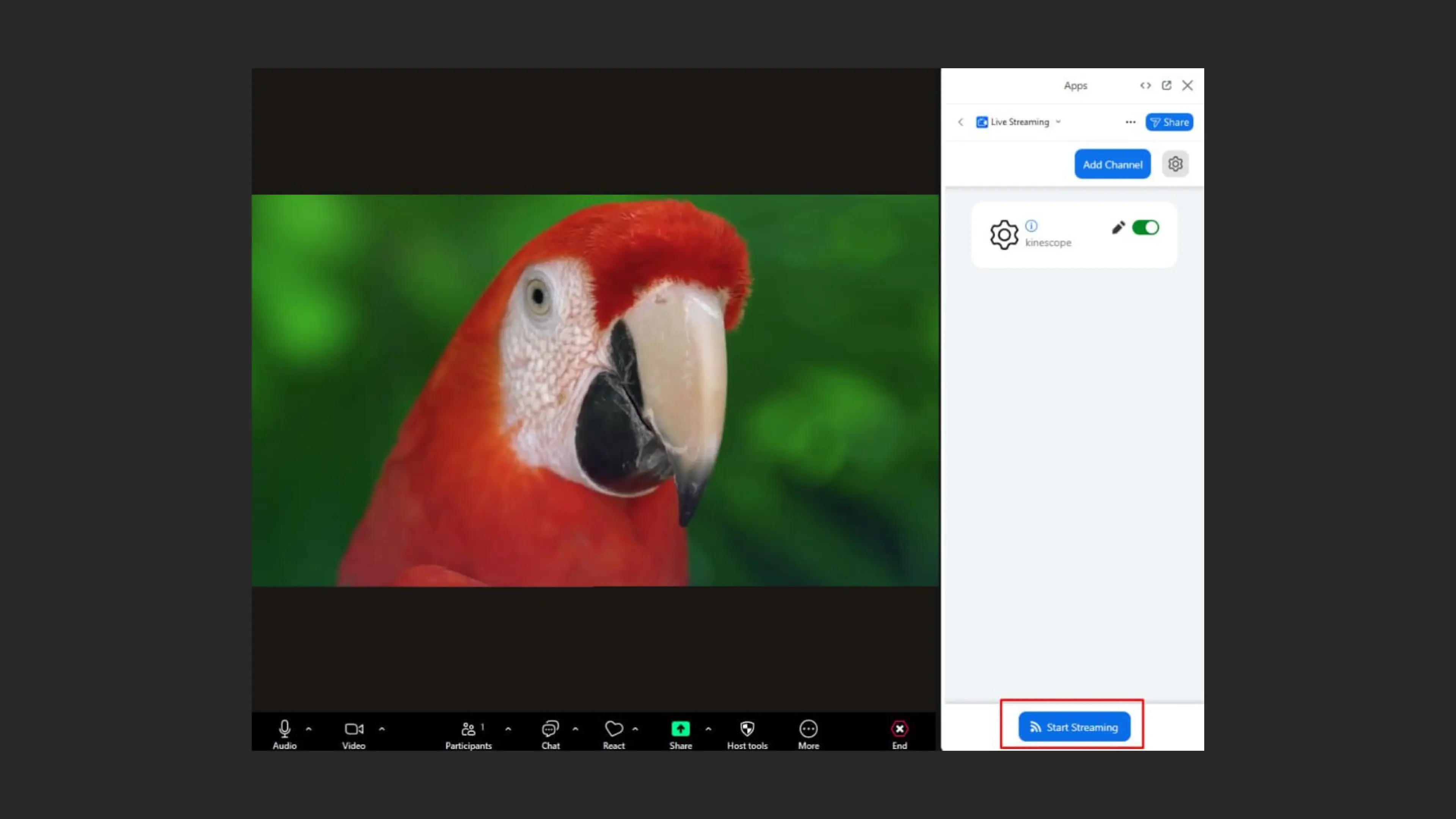Image resolution: width=1456 pixels, height=819 pixels.
Task: Open React emoji reactions
Action: pos(614,728)
